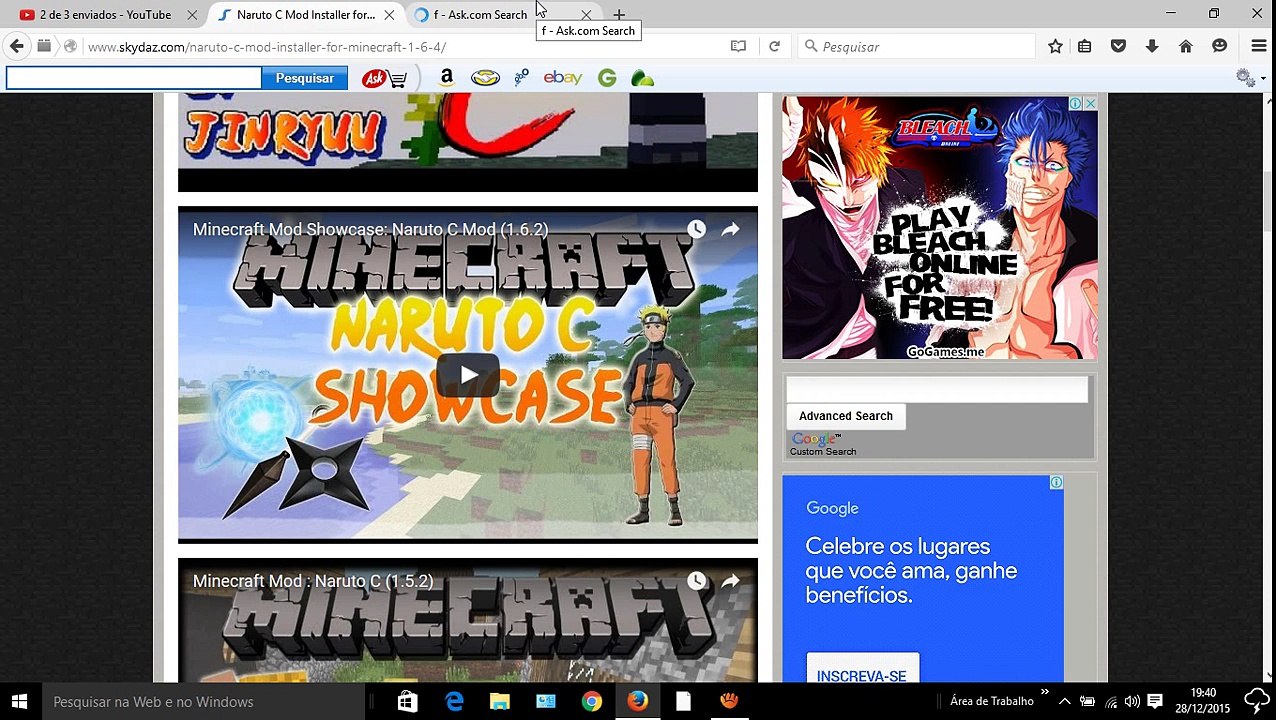Viewport: 1276px width, 720px height.
Task: Share the Naruto C 1.6.2 showcase video
Action: point(730,229)
